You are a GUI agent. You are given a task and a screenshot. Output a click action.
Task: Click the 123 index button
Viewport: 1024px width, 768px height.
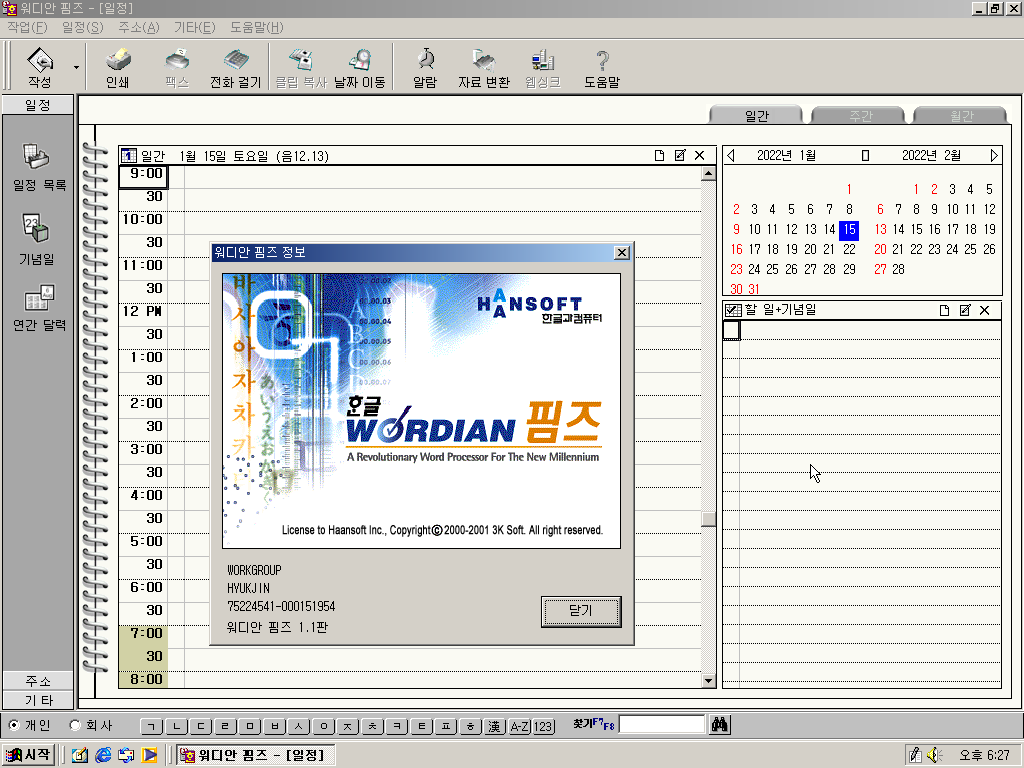[x=543, y=726]
